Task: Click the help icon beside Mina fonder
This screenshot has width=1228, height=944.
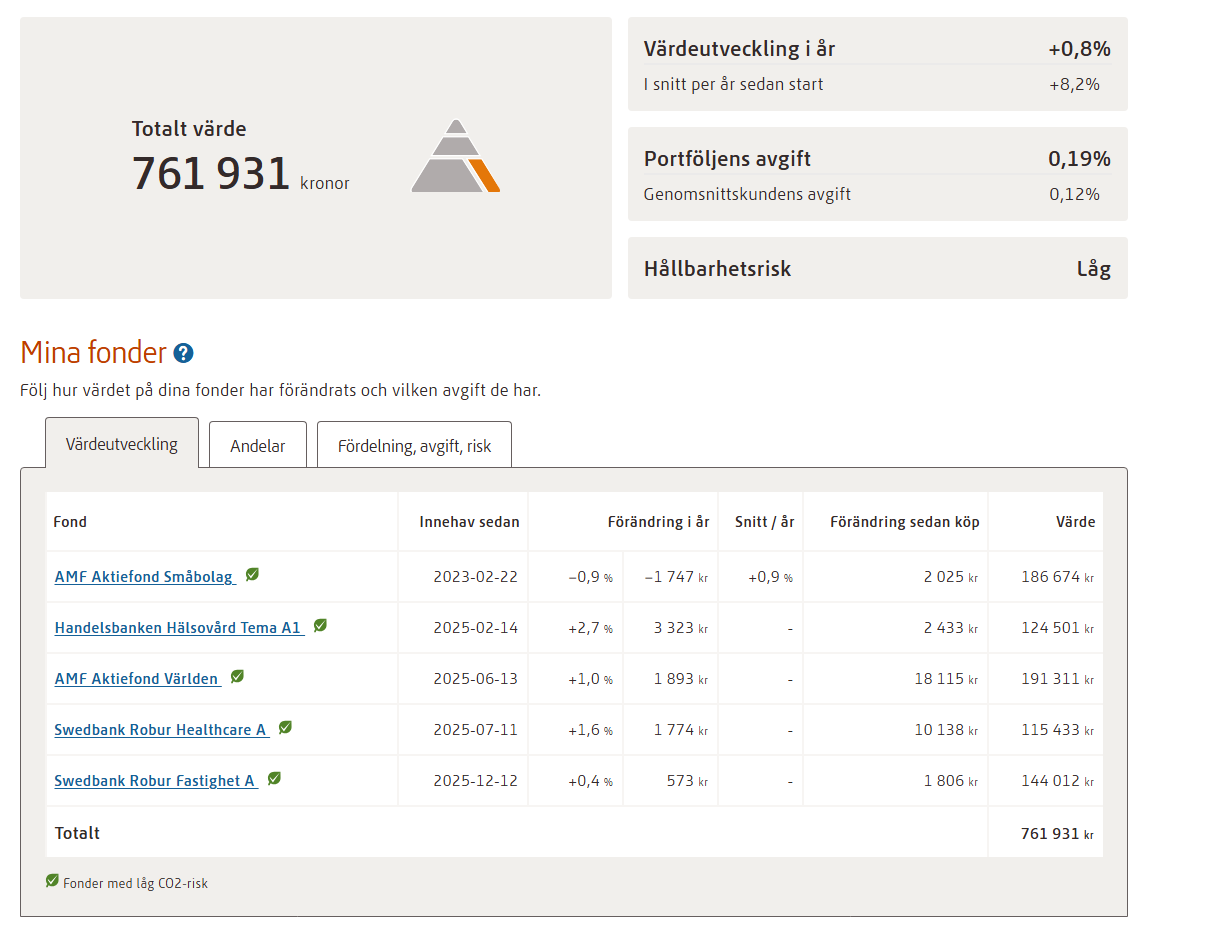Action: 183,353
